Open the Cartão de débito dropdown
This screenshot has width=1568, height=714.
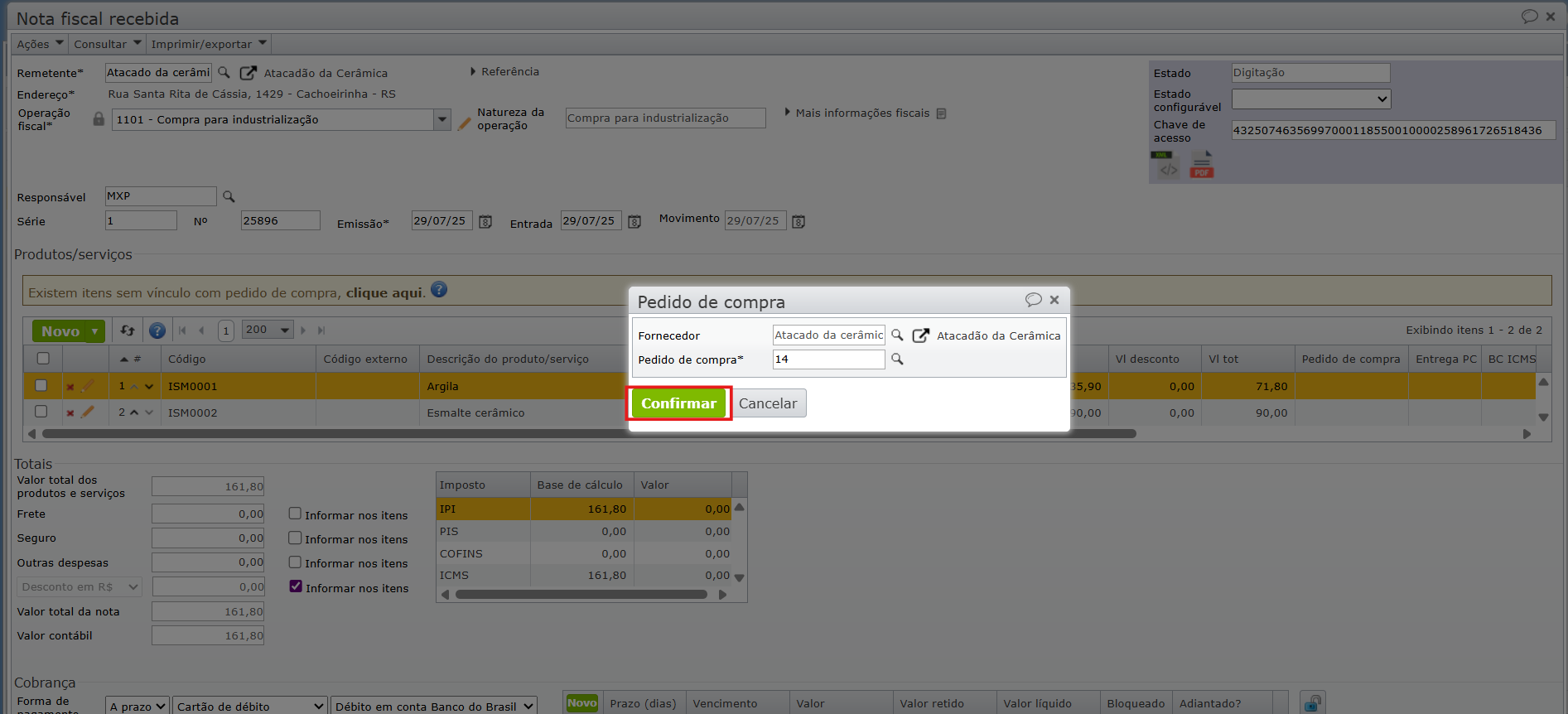[x=249, y=706]
